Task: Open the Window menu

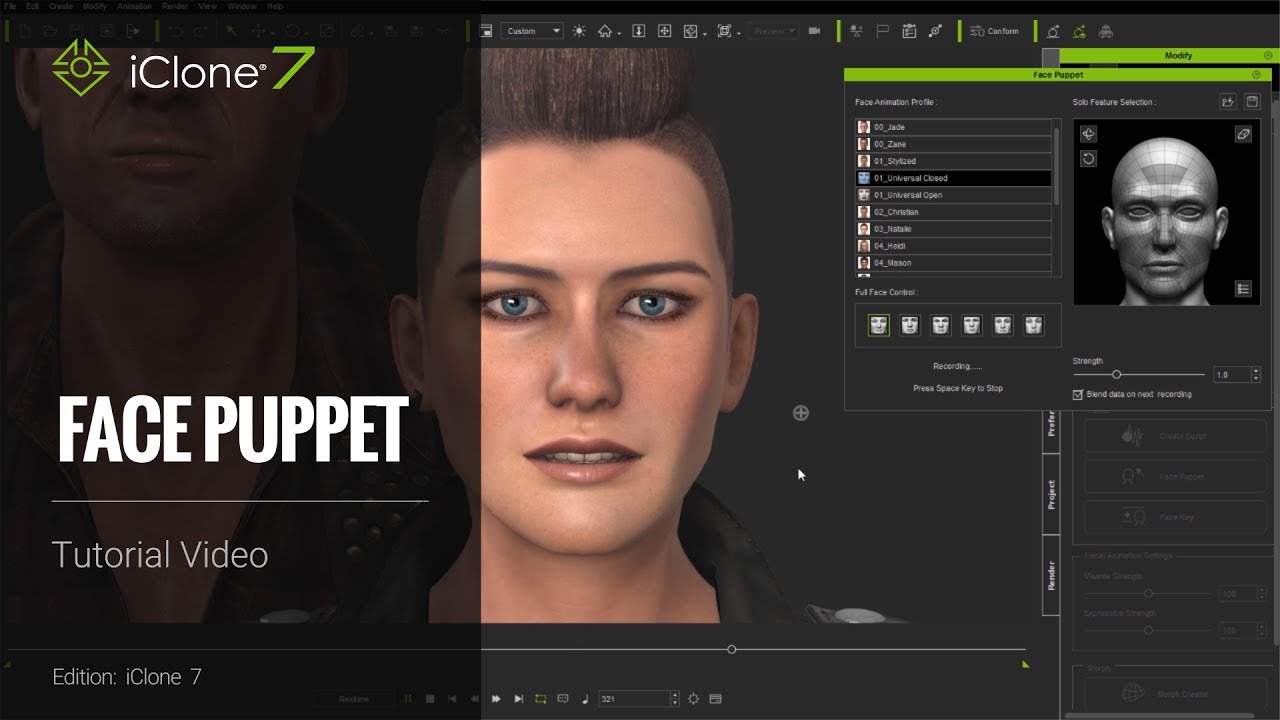Action: tap(242, 6)
